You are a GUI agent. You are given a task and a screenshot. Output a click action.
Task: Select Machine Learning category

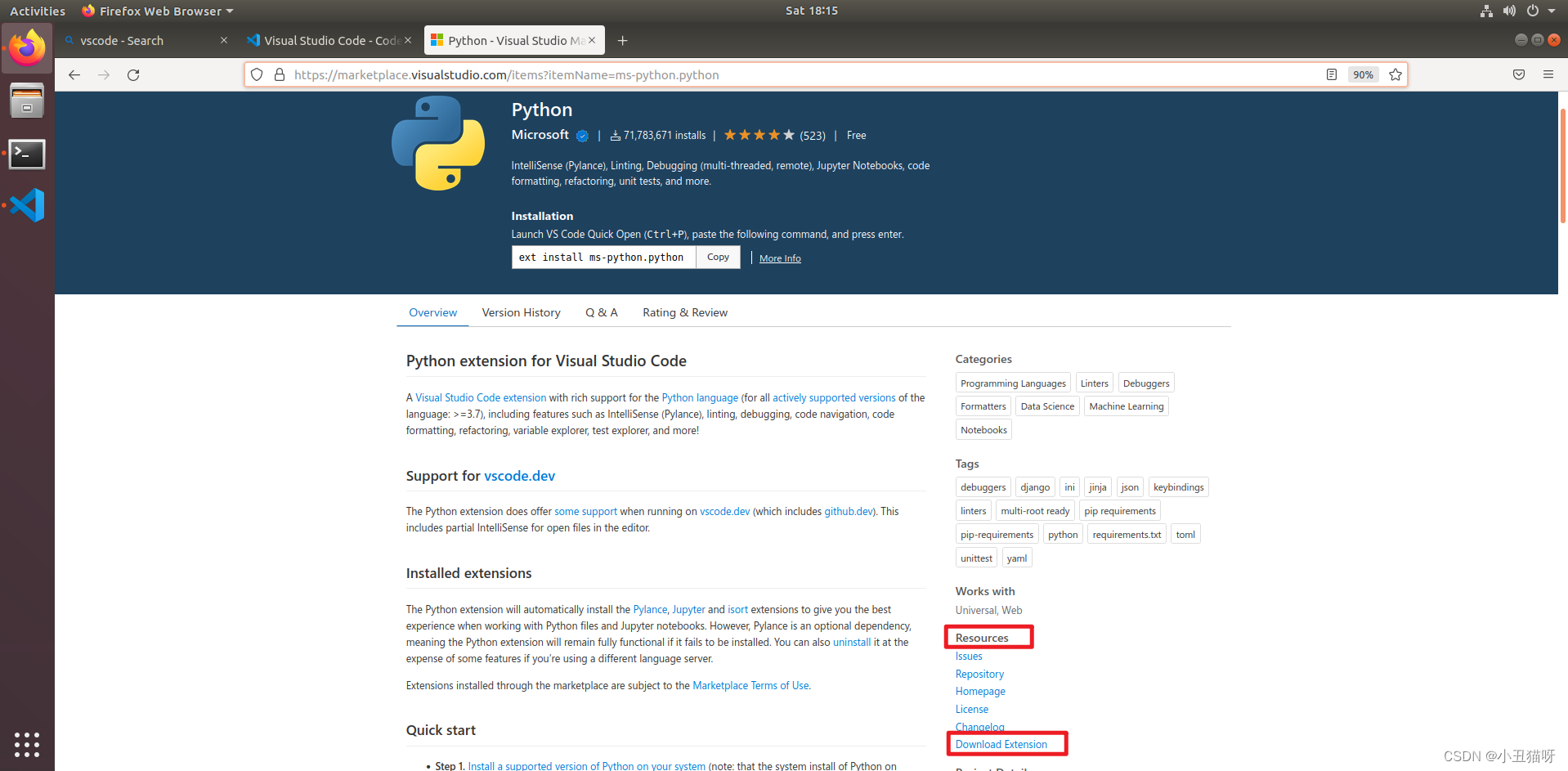[x=1126, y=406]
